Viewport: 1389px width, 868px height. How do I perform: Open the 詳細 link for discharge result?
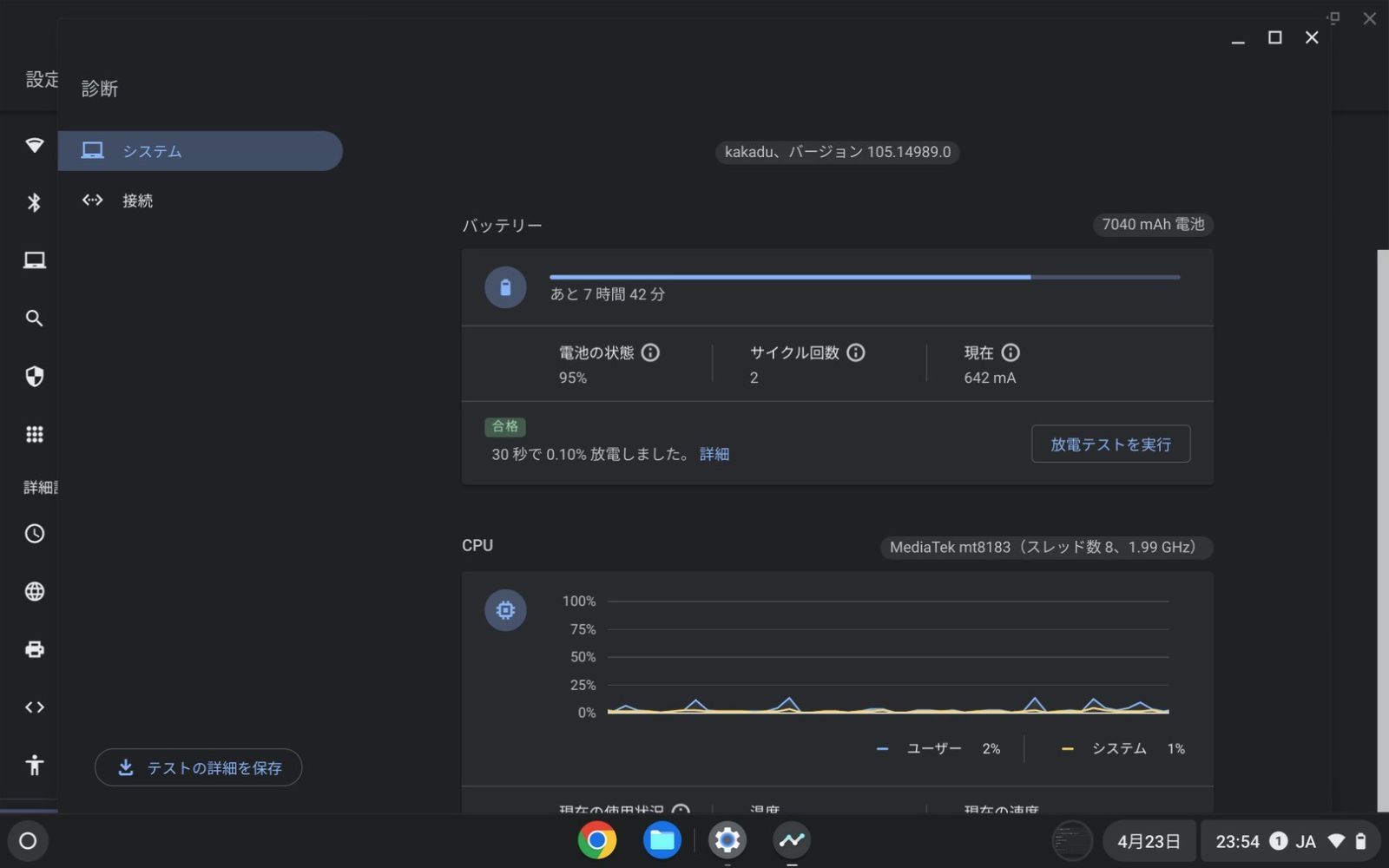click(714, 454)
